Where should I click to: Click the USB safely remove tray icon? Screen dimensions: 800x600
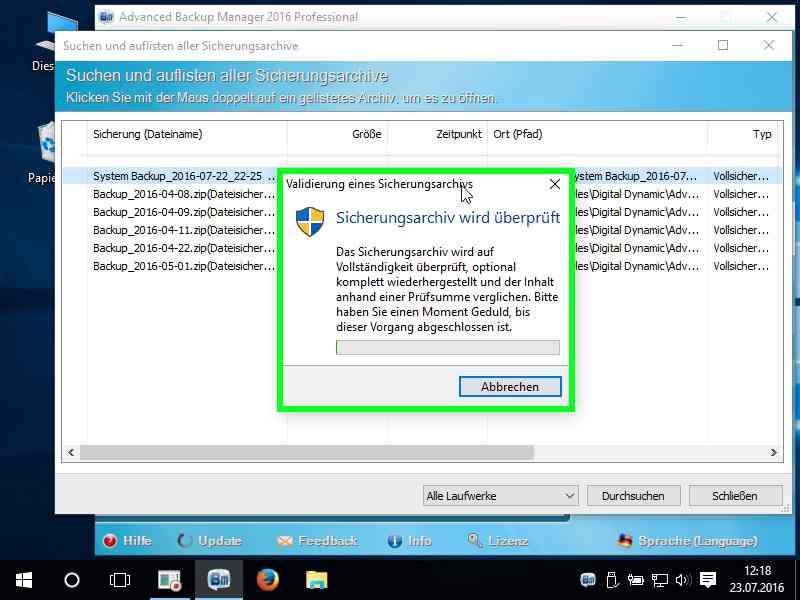(612, 580)
